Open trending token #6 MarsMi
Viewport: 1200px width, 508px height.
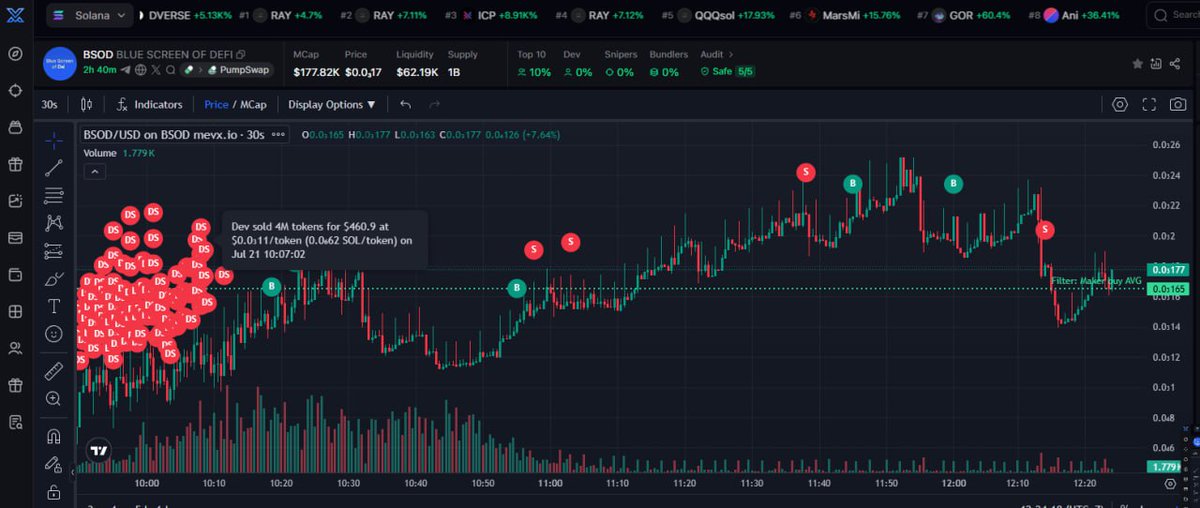(846, 16)
